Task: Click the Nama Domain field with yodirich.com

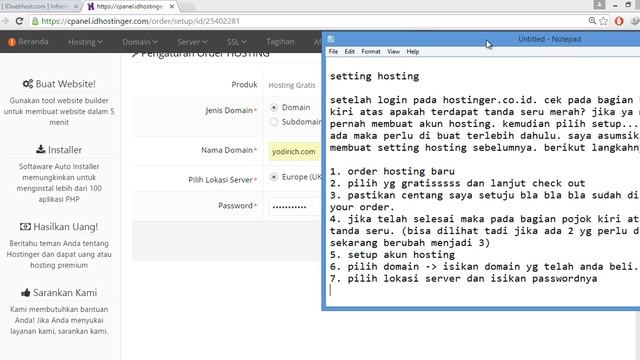Action: coord(295,151)
